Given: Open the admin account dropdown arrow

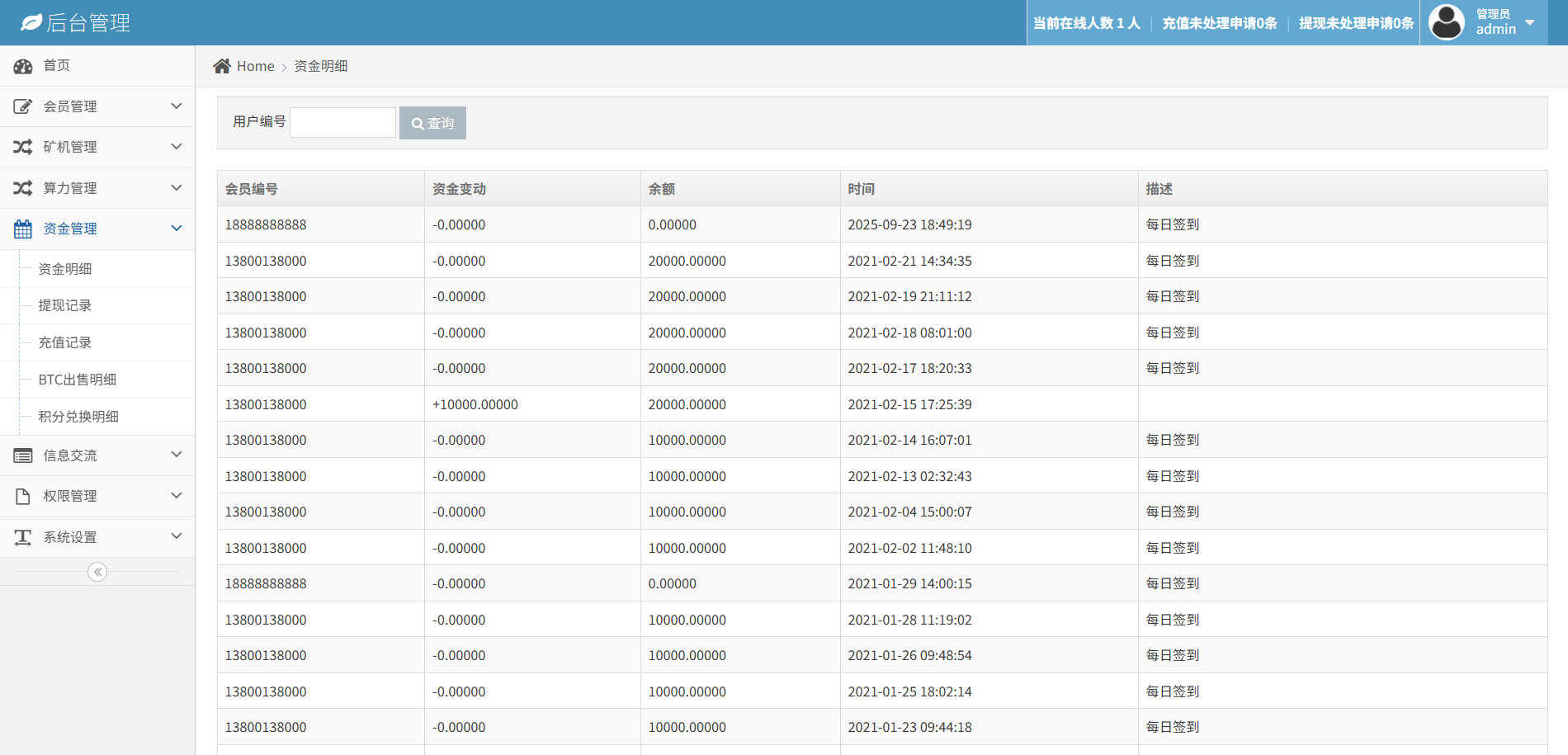Looking at the screenshot, I should coord(1530,22).
